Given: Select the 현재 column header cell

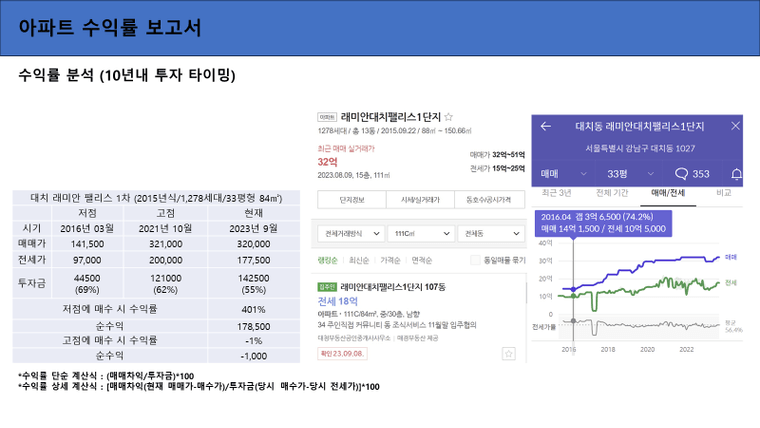Looking at the screenshot, I should [x=253, y=213].
